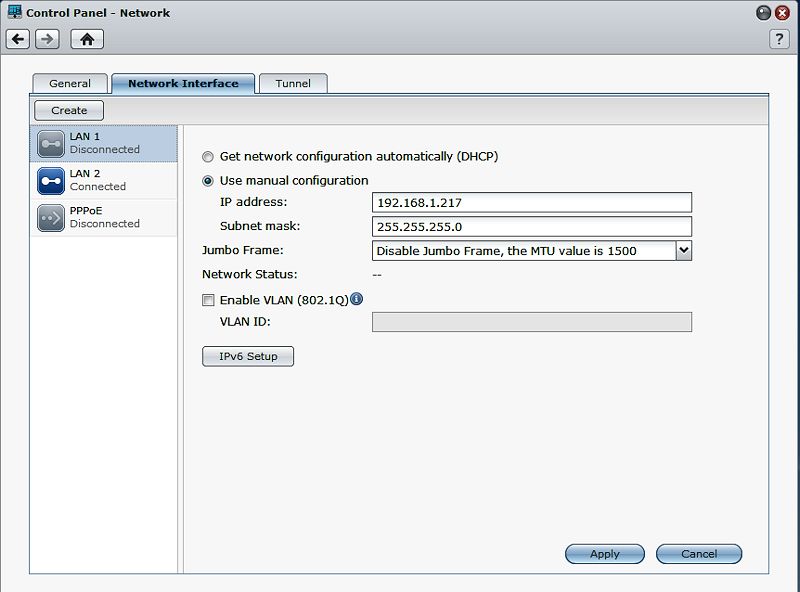This screenshot has height=592, width=800.
Task: Click the Network Status '--' value
Action: point(377,275)
